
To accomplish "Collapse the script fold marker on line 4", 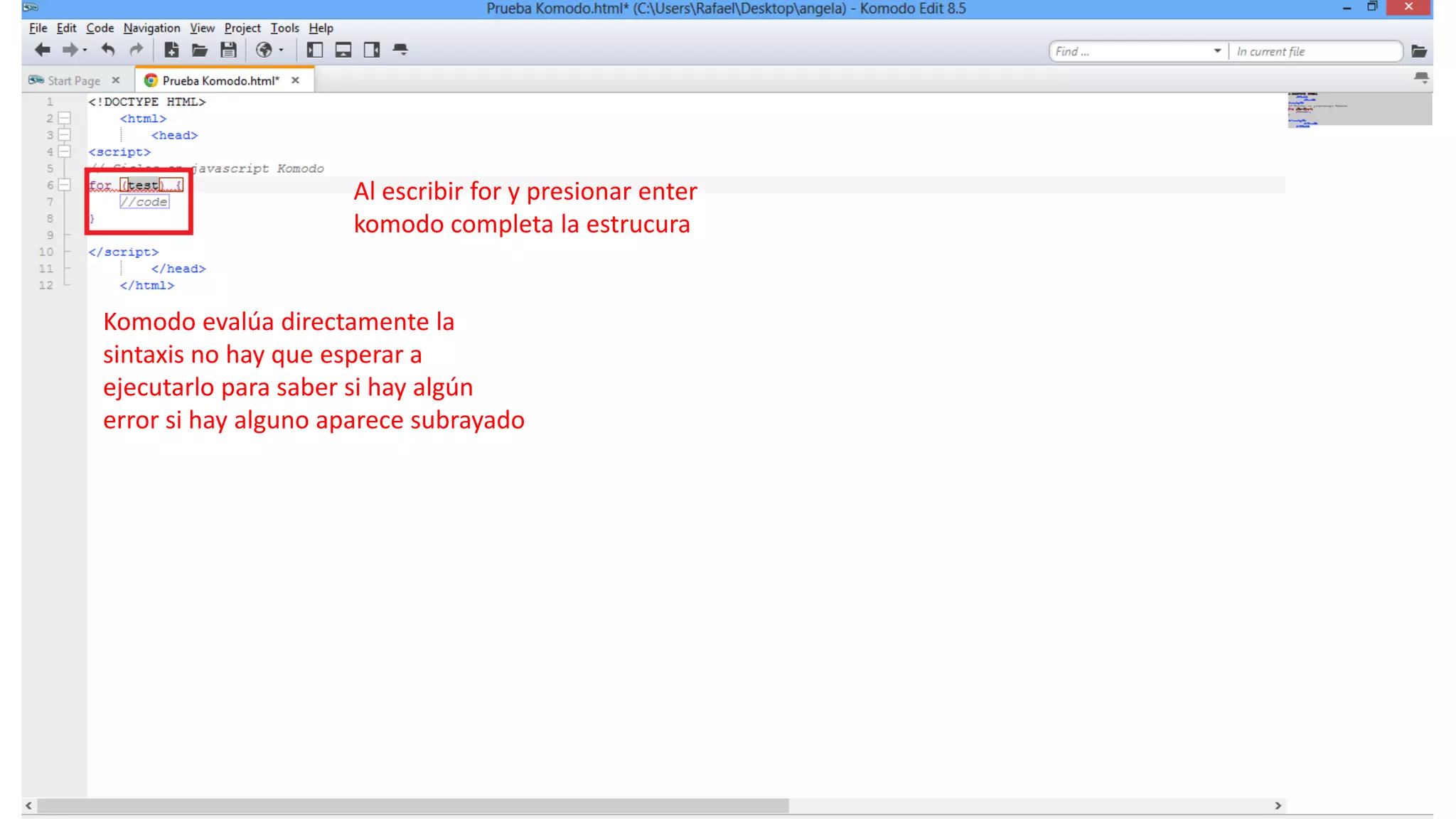I will point(65,151).
